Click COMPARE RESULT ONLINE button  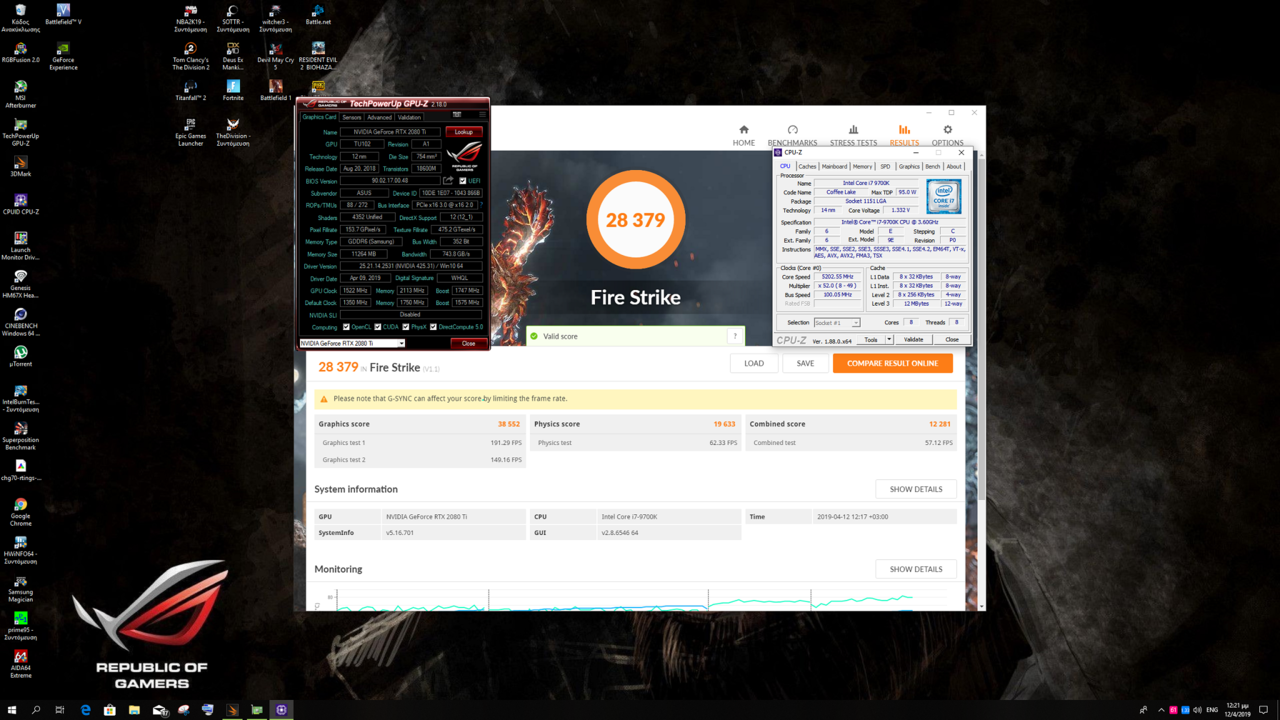(x=892, y=363)
